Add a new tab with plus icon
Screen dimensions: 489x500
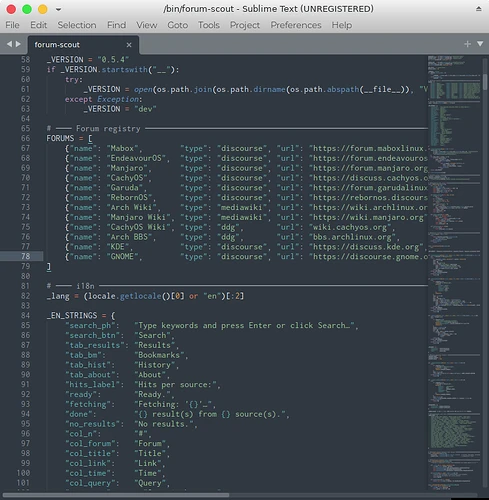[x=467, y=44]
